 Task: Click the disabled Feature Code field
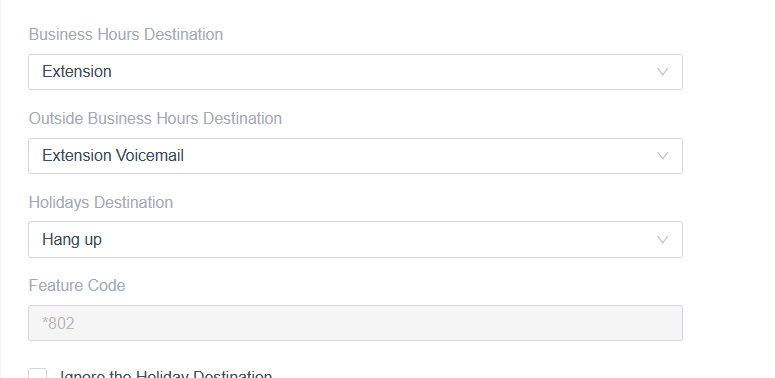pyautogui.click(x=355, y=323)
